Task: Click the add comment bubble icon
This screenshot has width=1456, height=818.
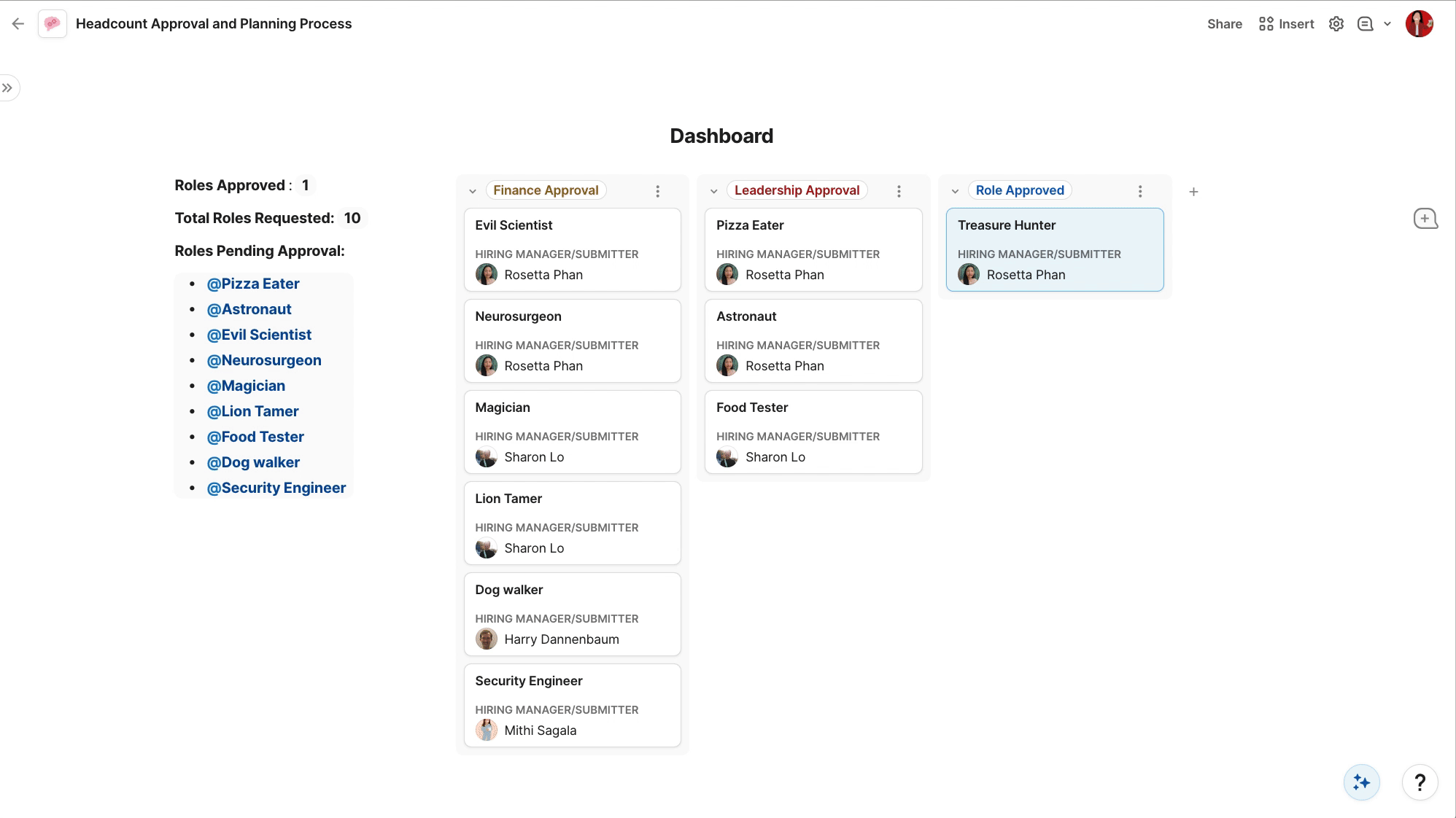Action: [x=1425, y=219]
